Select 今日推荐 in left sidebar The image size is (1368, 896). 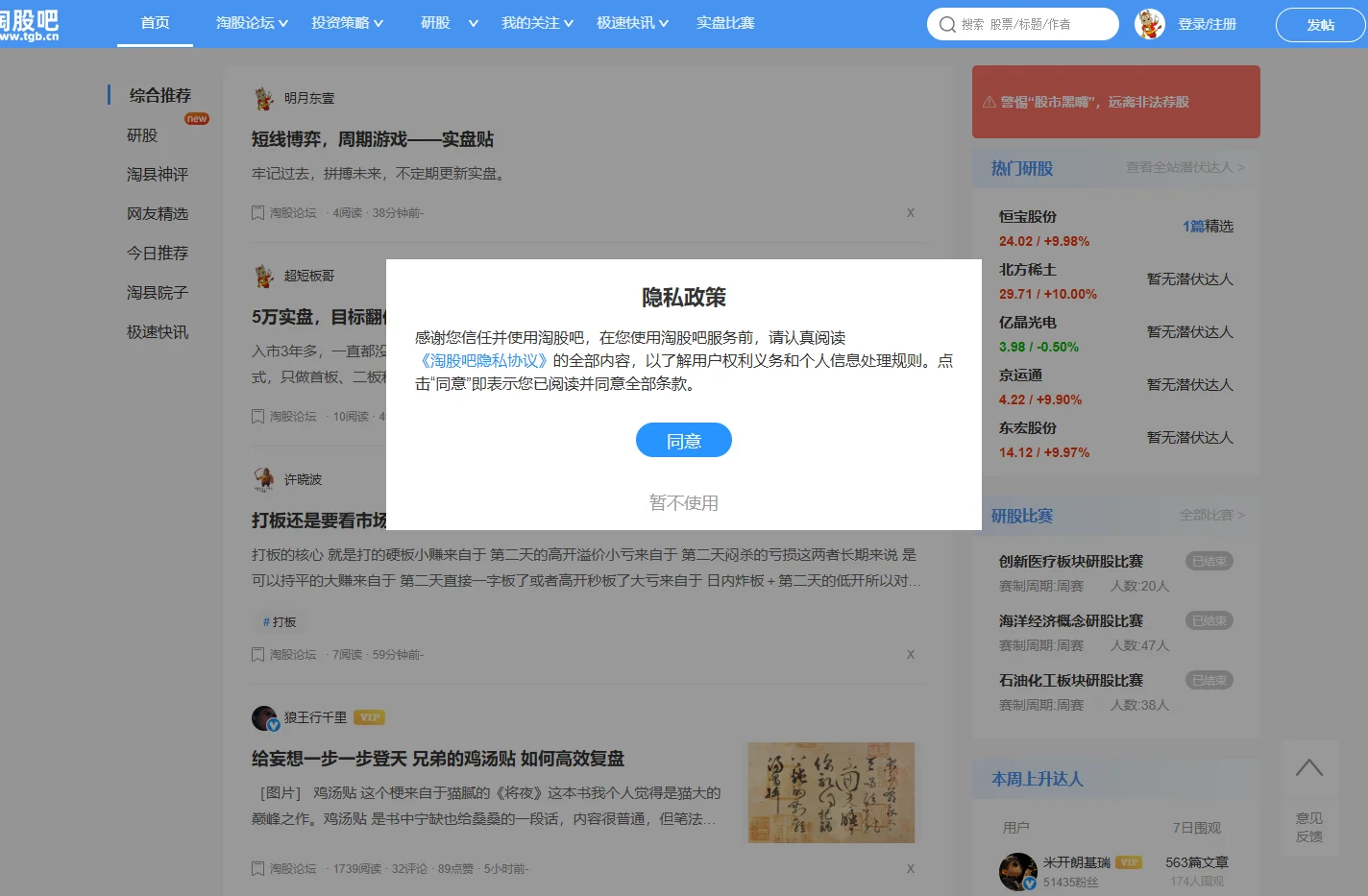[x=158, y=253]
